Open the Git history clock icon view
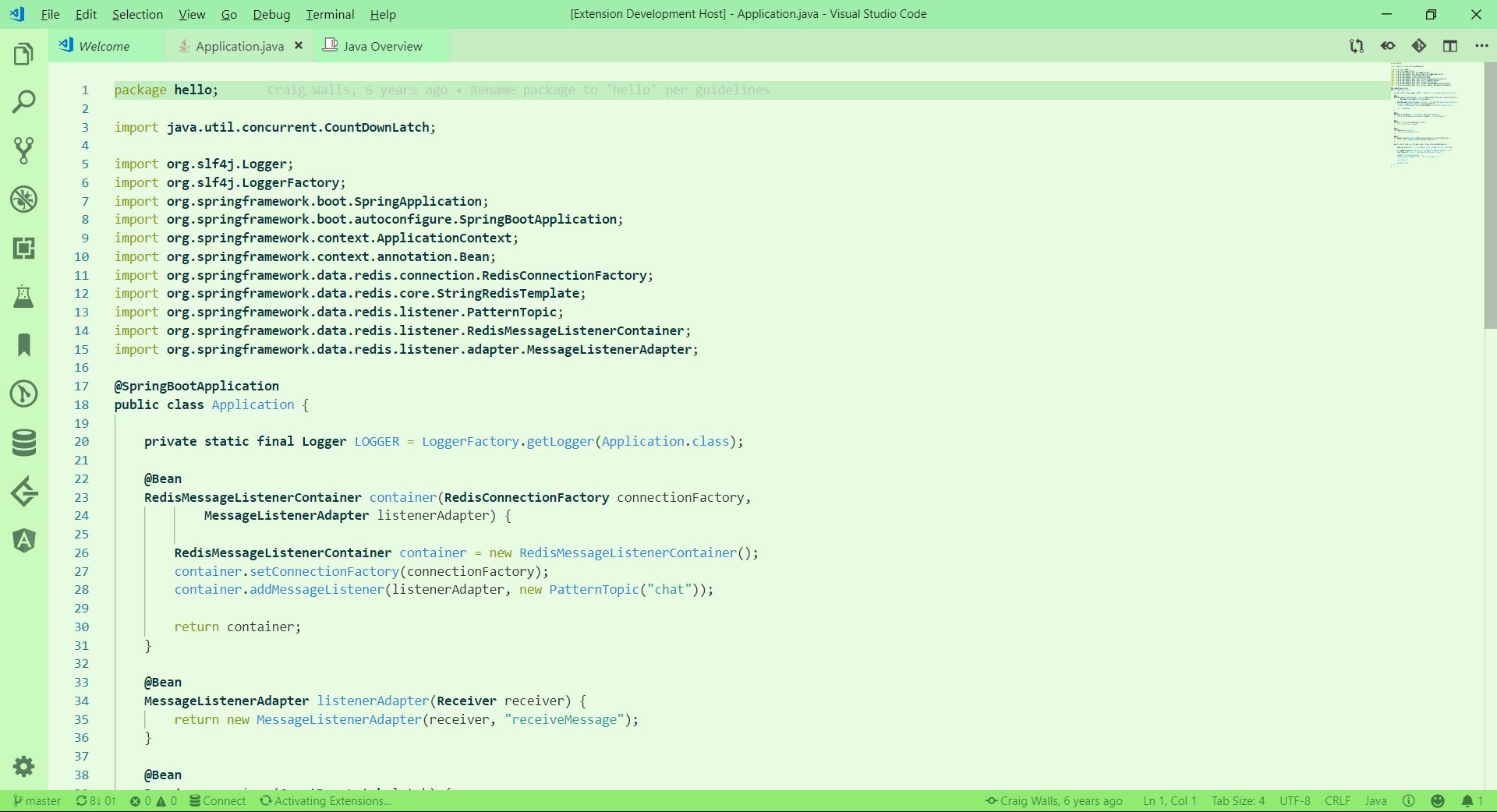Image resolution: width=1497 pixels, height=812 pixels. click(24, 394)
